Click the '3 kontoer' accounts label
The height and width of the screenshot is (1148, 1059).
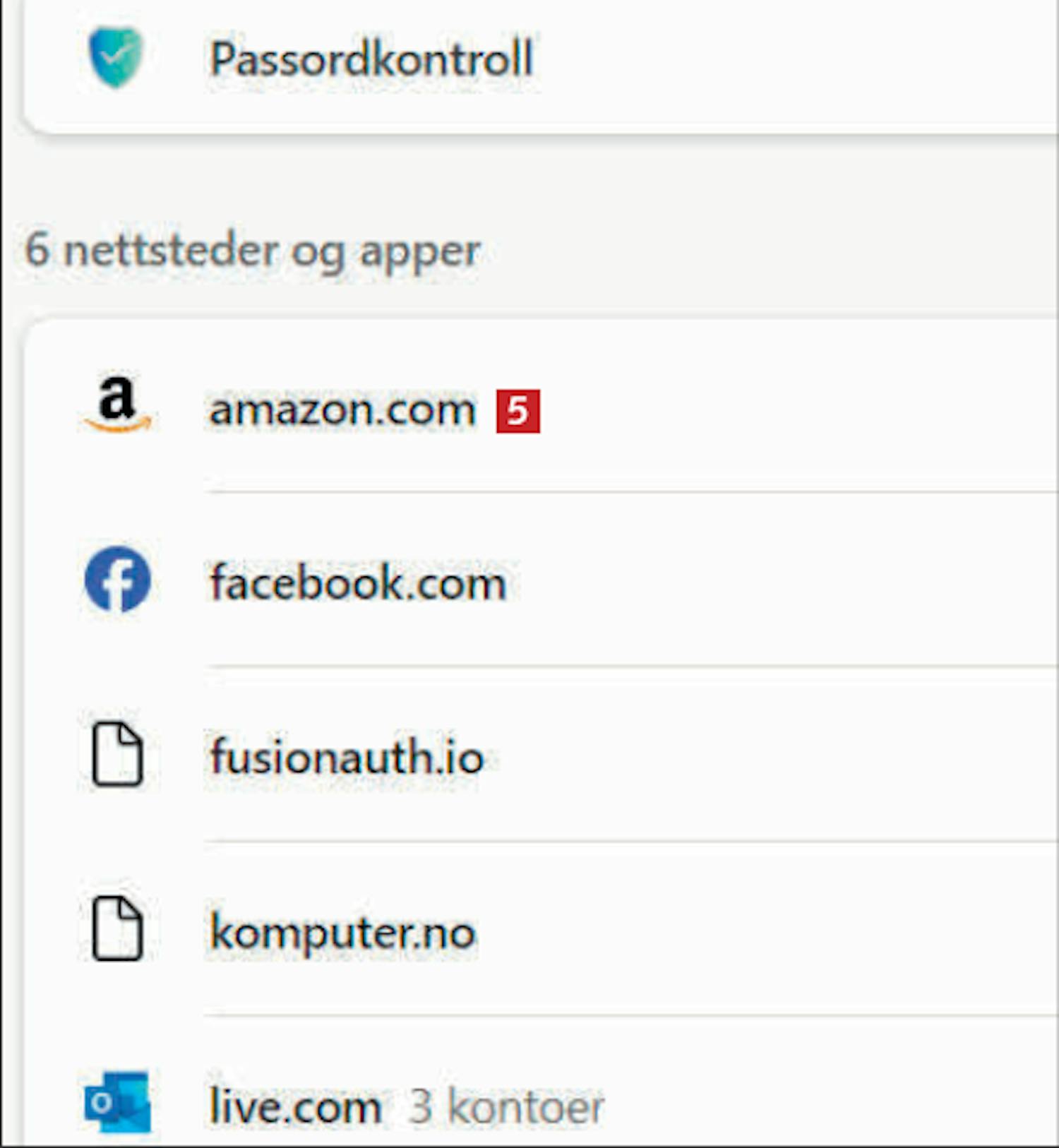506,1106
